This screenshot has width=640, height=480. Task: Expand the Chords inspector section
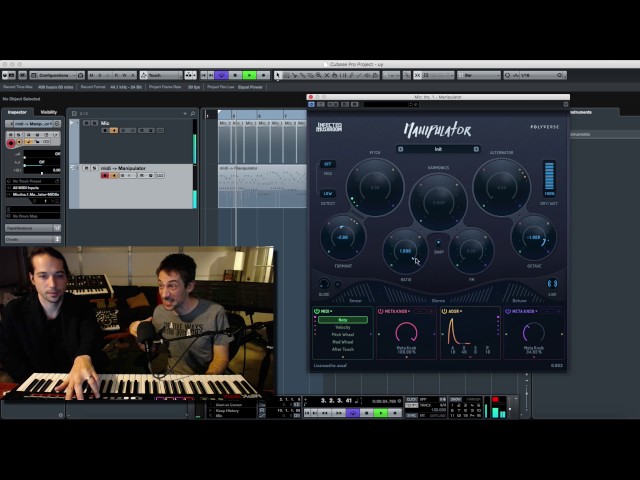[x=33, y=239]
